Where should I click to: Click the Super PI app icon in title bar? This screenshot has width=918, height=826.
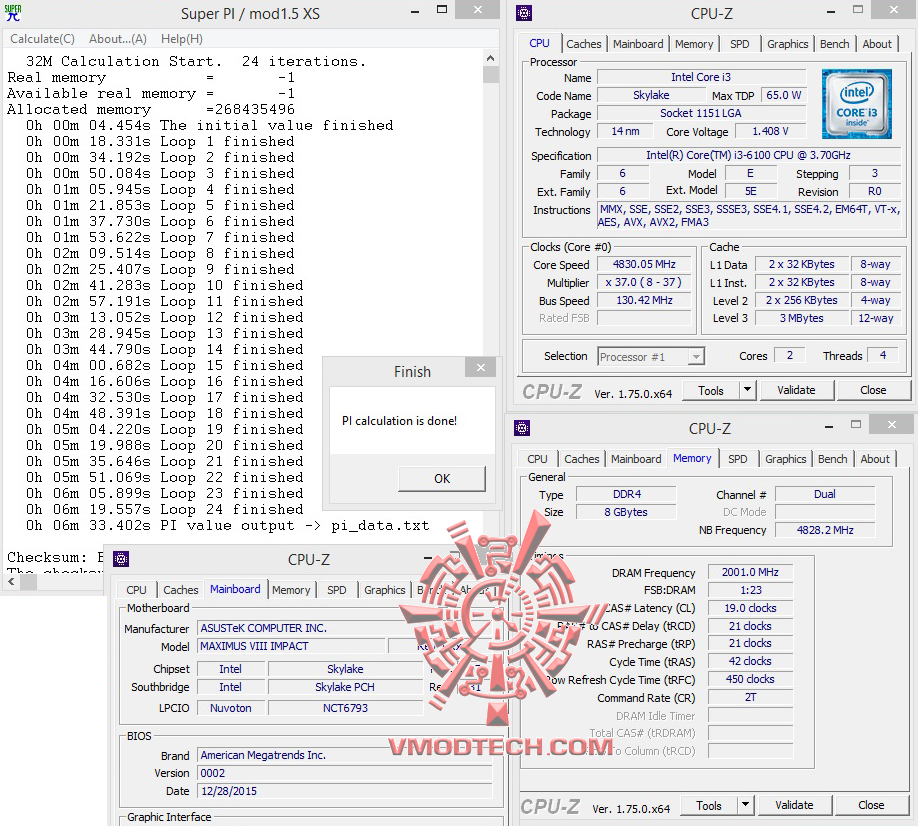[13, 13]
